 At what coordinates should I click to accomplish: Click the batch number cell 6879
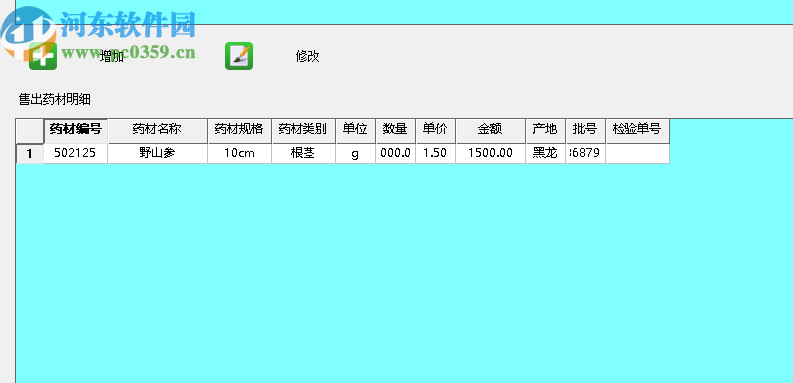[585, 154]
